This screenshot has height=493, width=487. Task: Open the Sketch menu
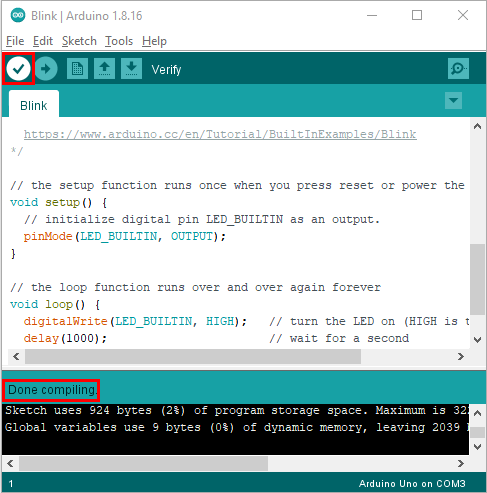[79, 41]
